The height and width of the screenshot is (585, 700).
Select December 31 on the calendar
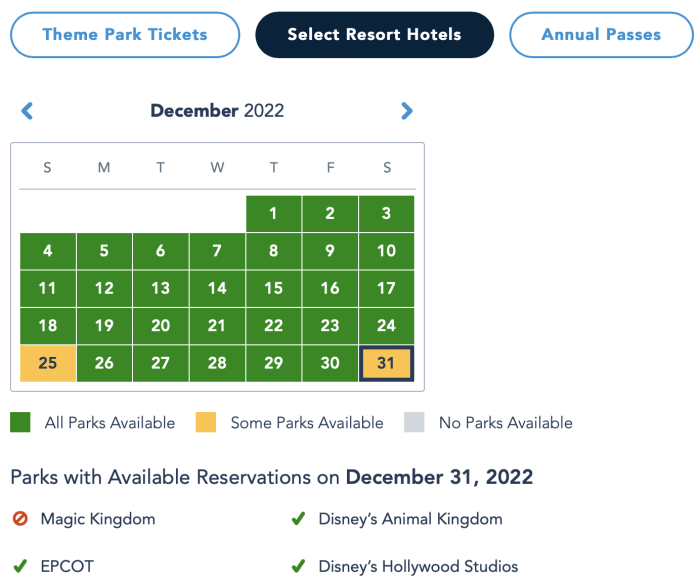tap(387, 363)
